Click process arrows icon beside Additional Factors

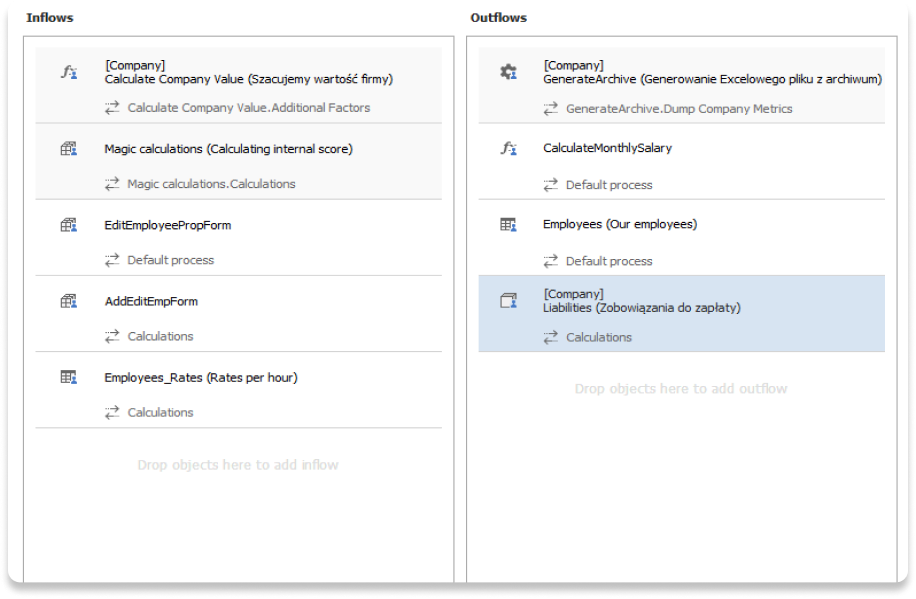(112, 107)
